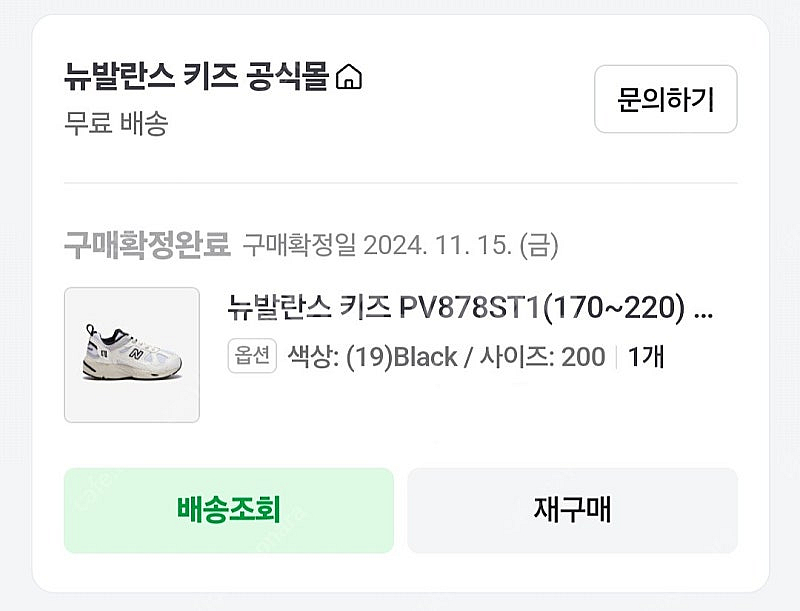The width and height of the screenshot is (800, 611).
Task: Click the PV878ST1 model code in title
Action: tap(469, 309)
